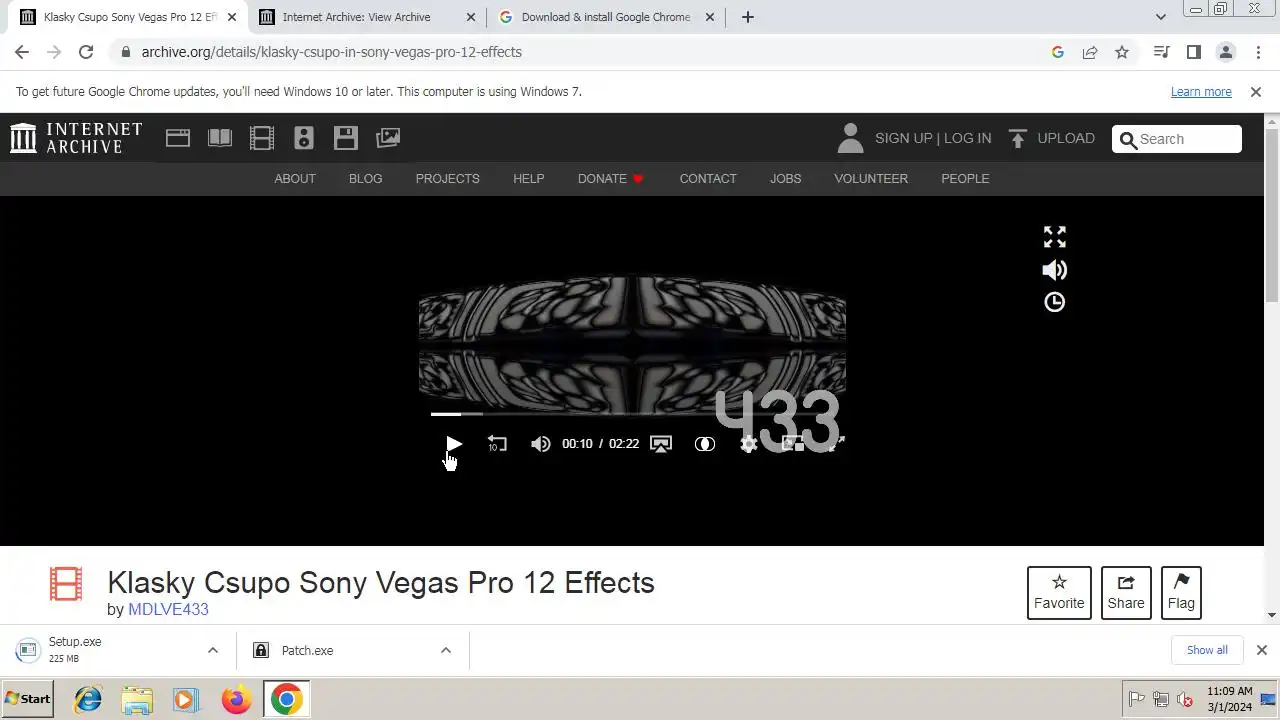
Task: Open a new browser tab
Action: pos(747,17)
